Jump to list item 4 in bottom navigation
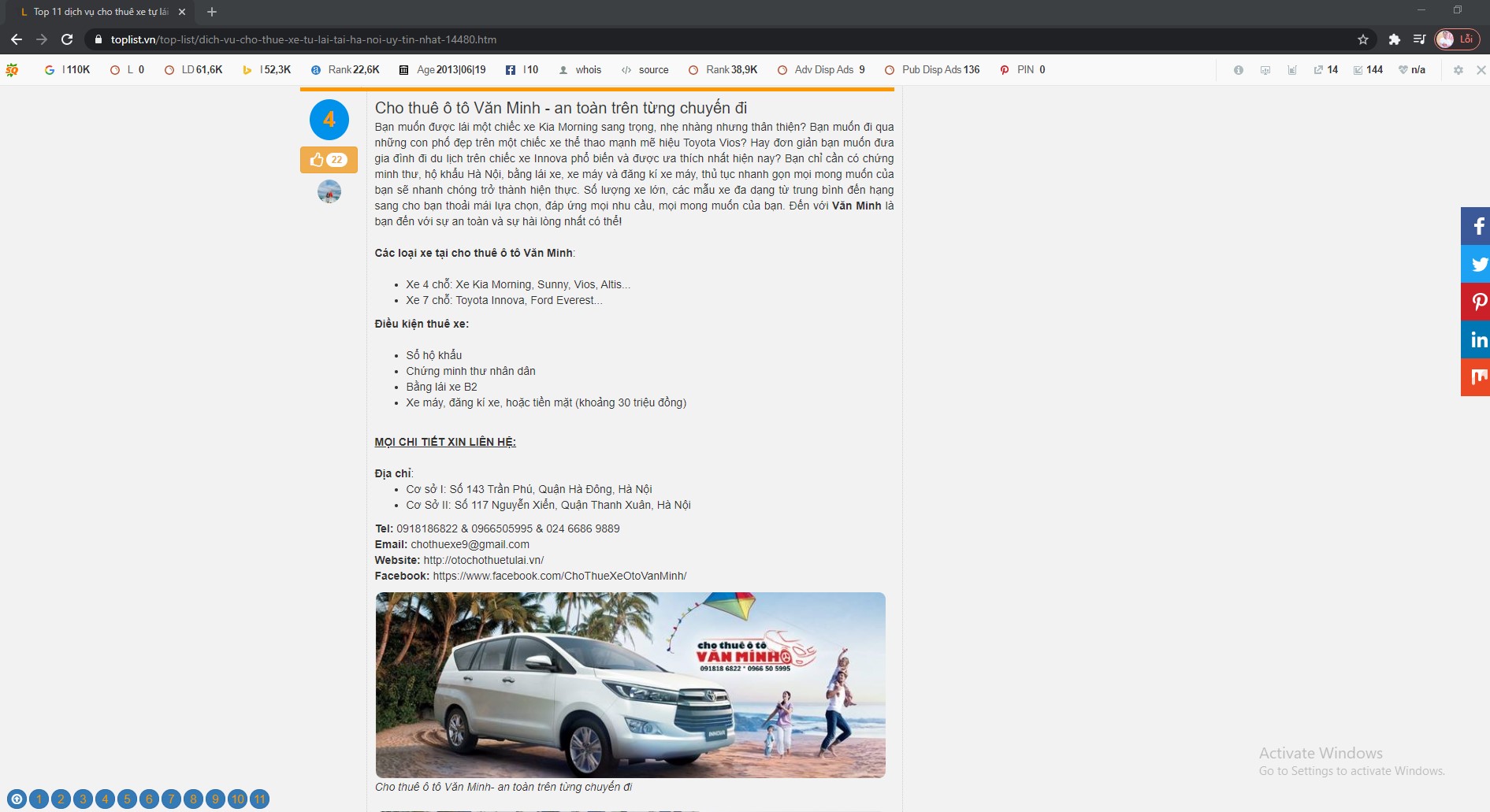The width and height of the screenshot is (1490, 812). 105,799
